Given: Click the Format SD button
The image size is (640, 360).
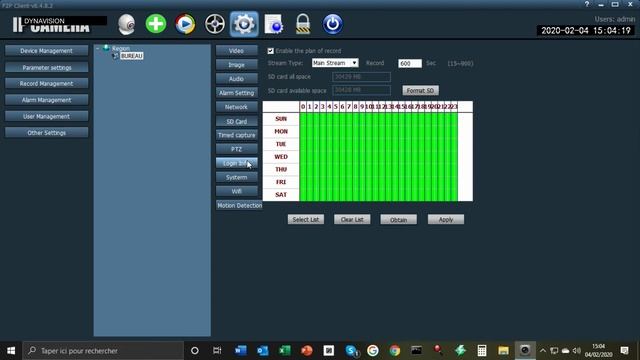Looking at the screenshot, I should [420, 90].
